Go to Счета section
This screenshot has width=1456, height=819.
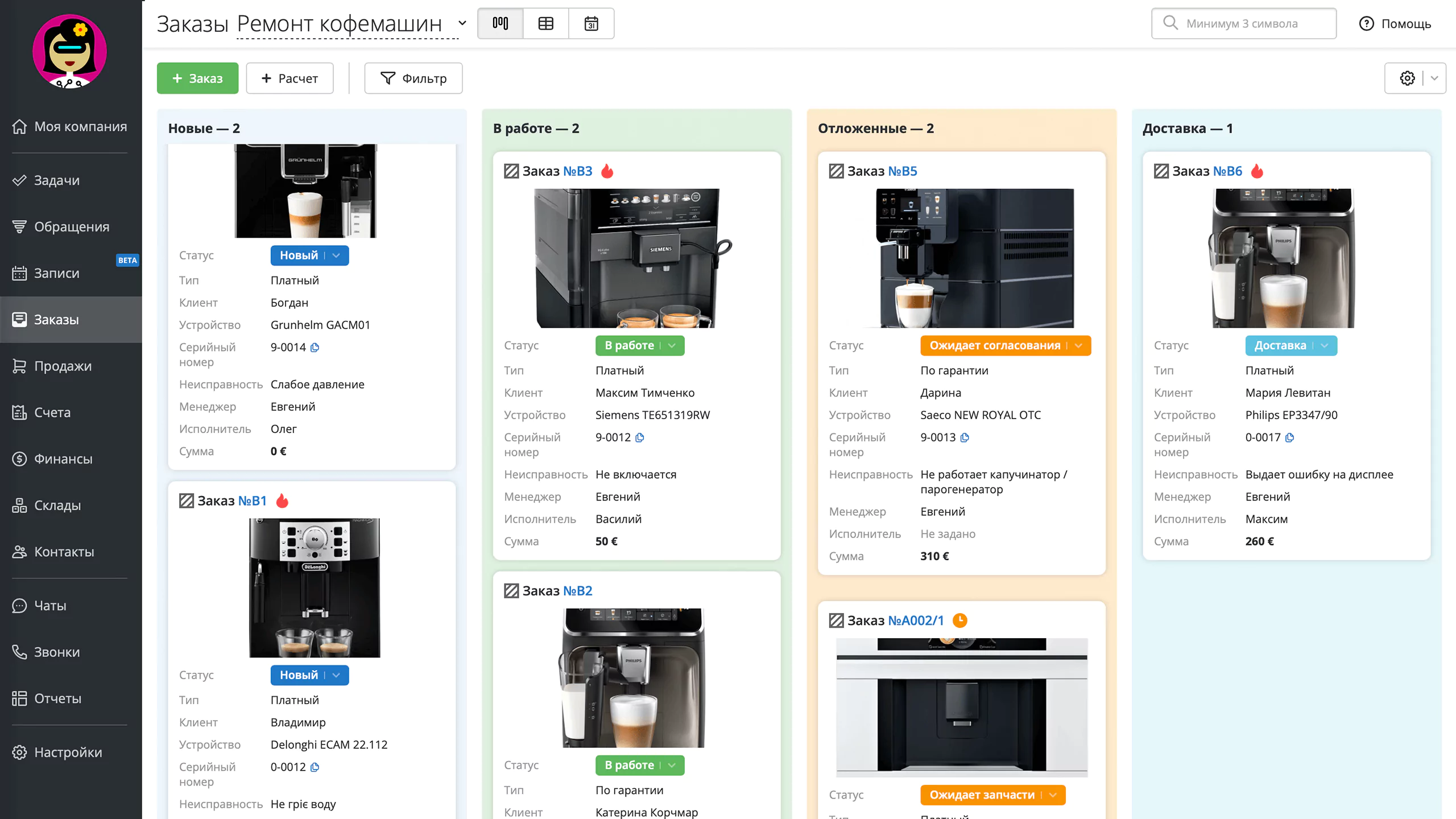tap(71, 412)
